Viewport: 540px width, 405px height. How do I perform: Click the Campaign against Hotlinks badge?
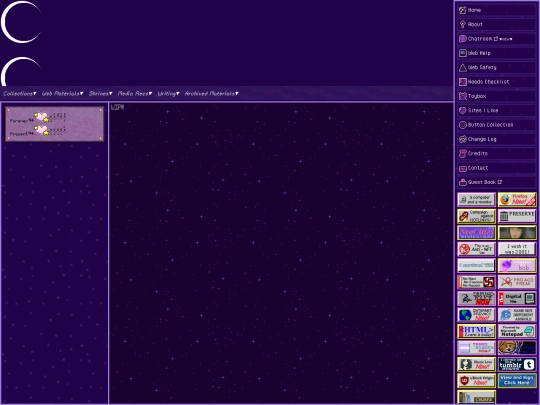point(477,216)
